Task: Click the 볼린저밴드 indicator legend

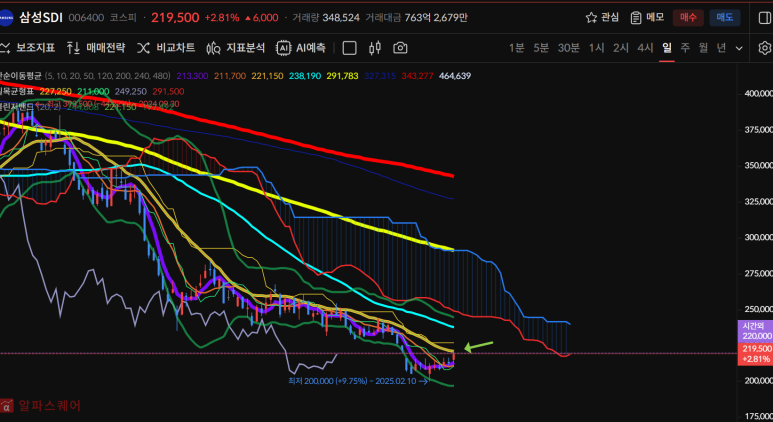Action: tap(17, 106)
